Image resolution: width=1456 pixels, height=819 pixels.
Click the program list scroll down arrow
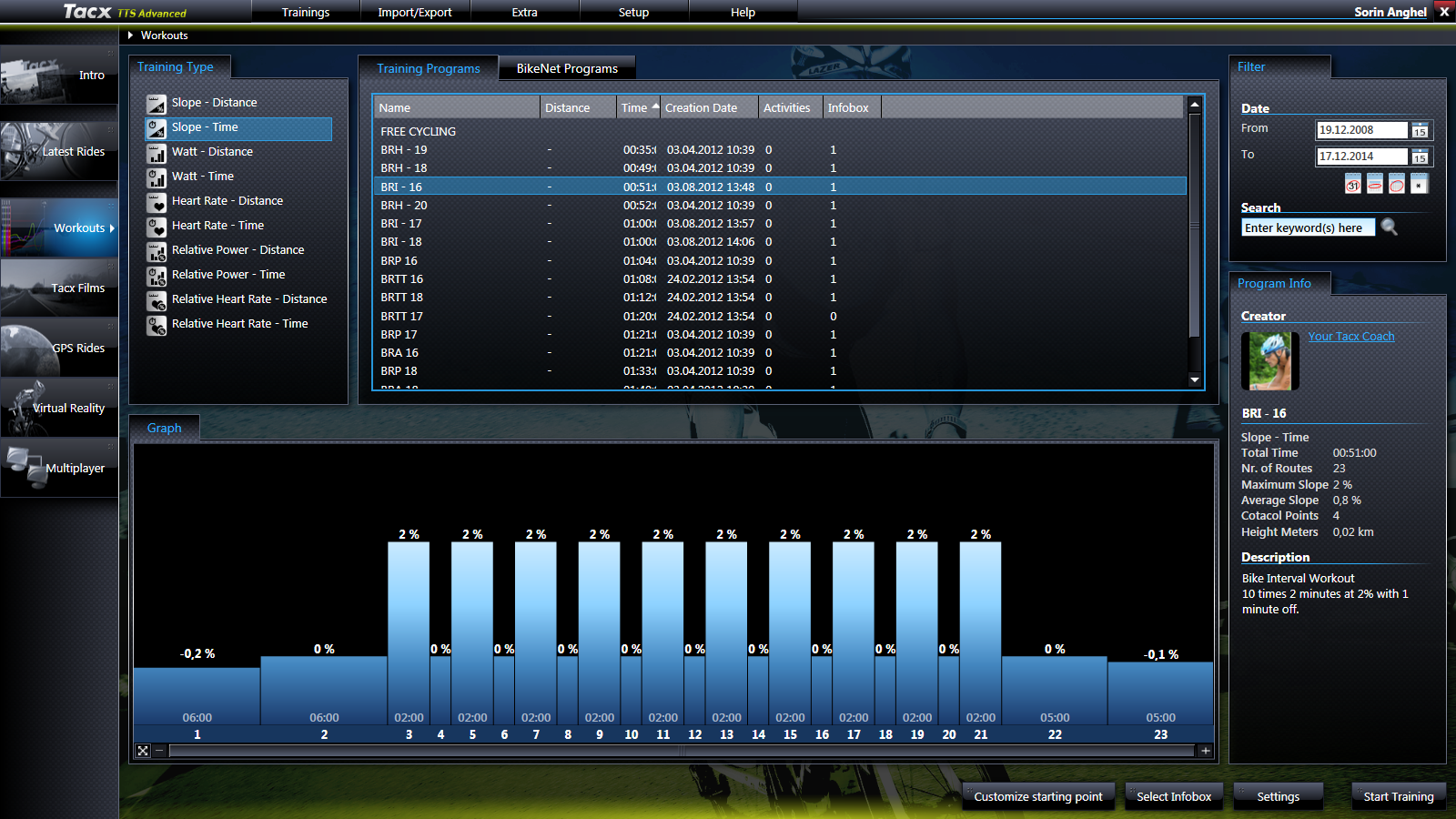tap(1195, 379)
